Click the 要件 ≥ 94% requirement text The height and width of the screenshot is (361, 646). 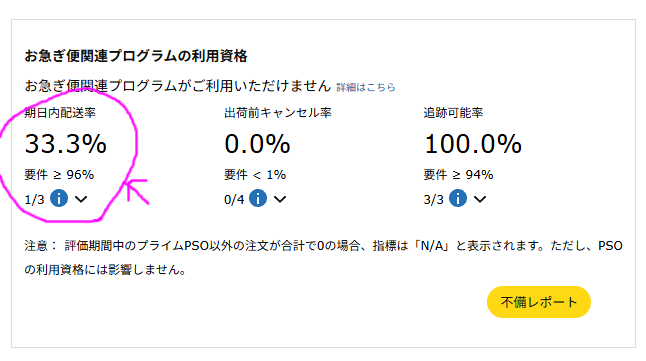pyautogui.click(x=459, y=175)
